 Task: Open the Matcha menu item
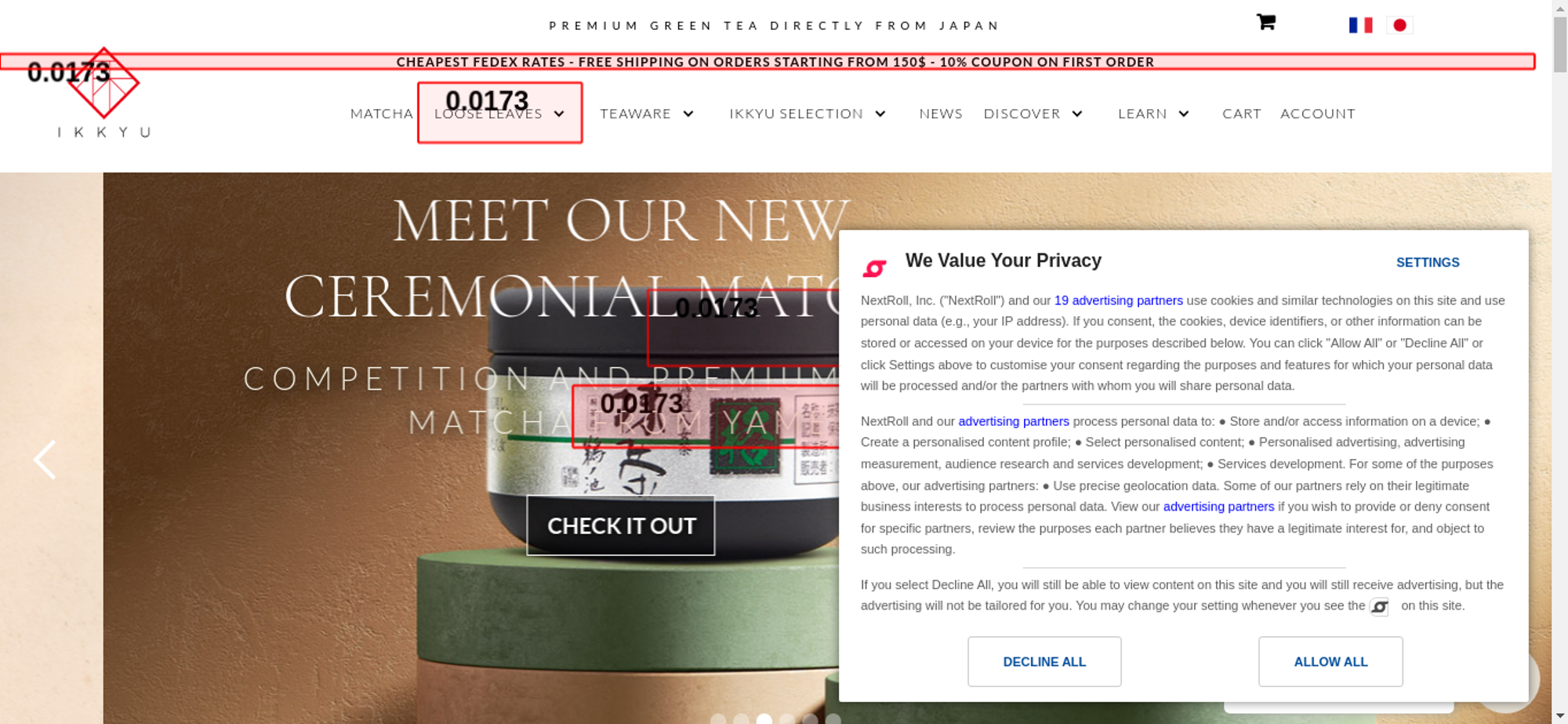point(381,114)
